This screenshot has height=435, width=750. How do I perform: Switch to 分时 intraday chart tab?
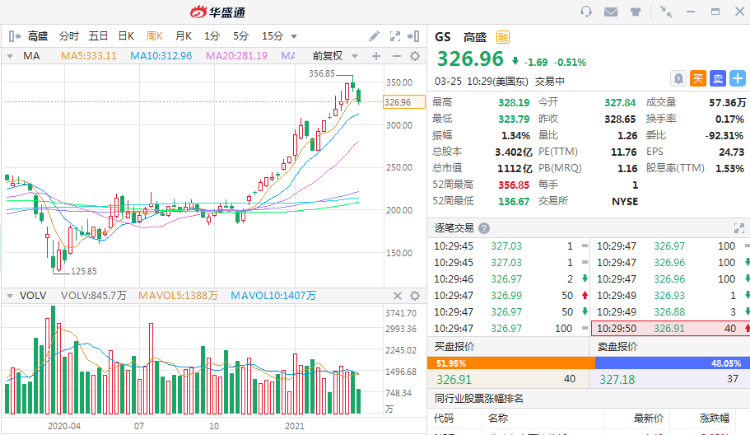click(69, 36)
